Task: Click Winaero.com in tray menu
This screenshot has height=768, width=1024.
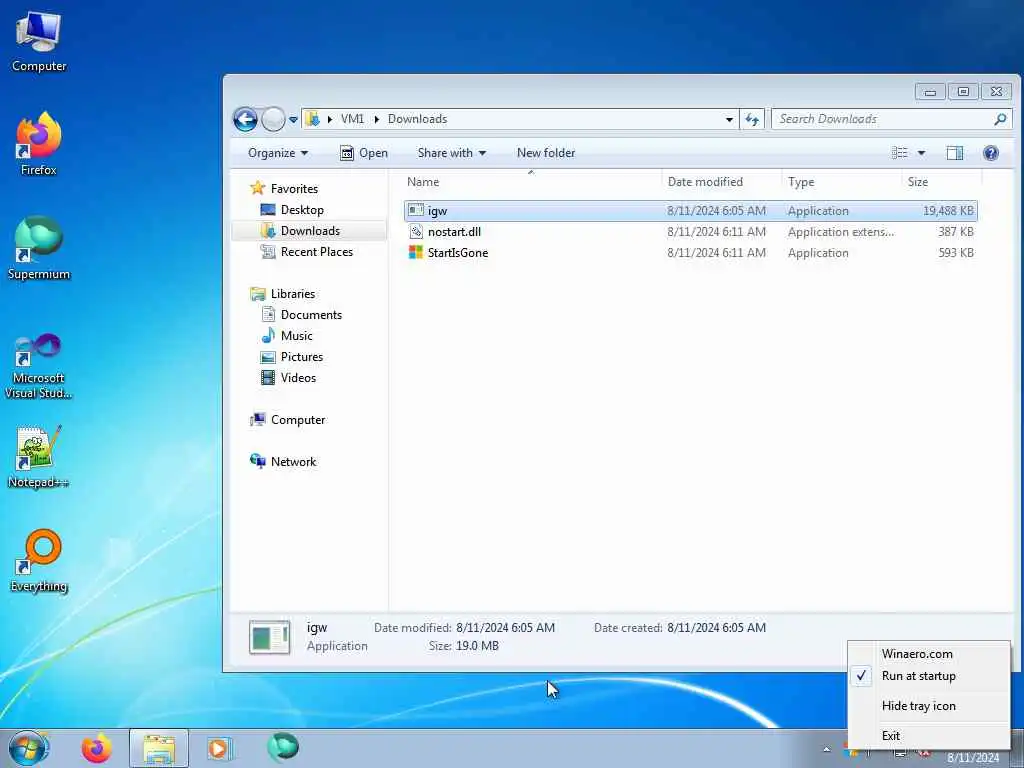Action: point(917,654)
